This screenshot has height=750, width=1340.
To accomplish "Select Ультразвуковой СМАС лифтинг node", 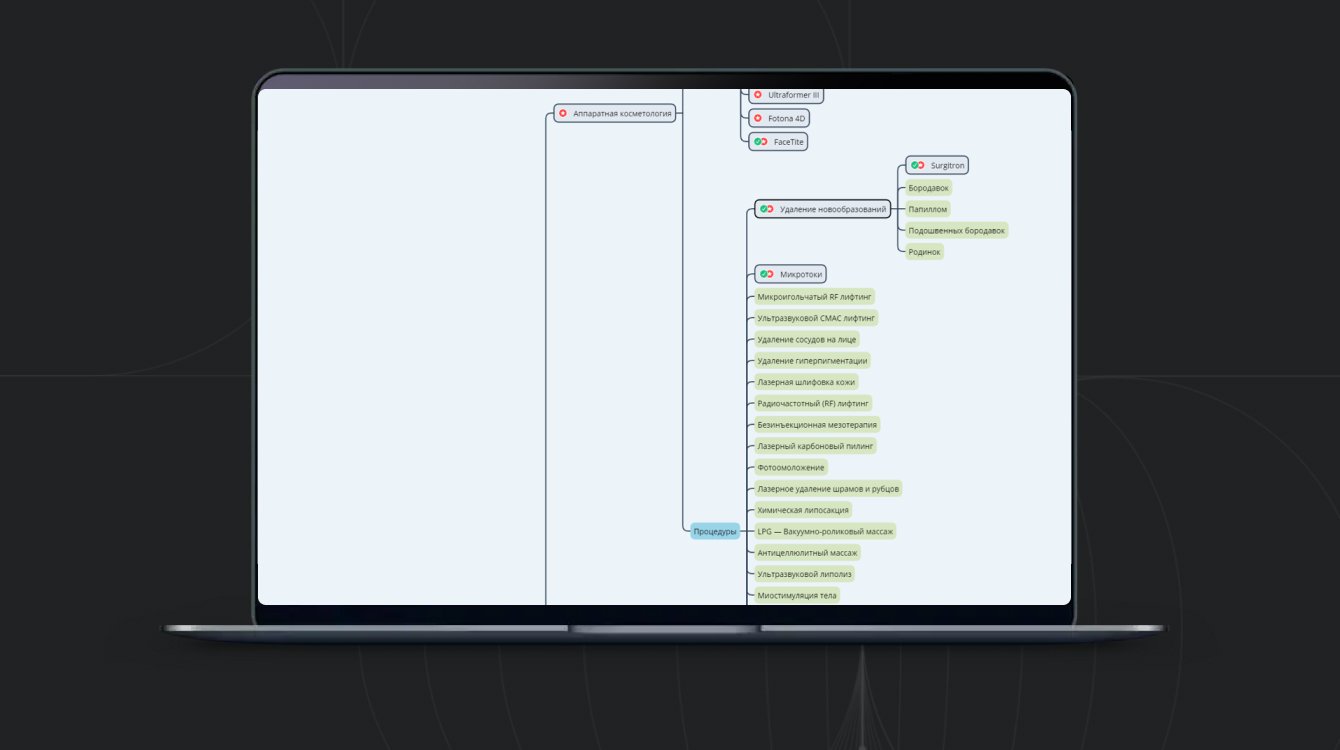I will point(816,318).
